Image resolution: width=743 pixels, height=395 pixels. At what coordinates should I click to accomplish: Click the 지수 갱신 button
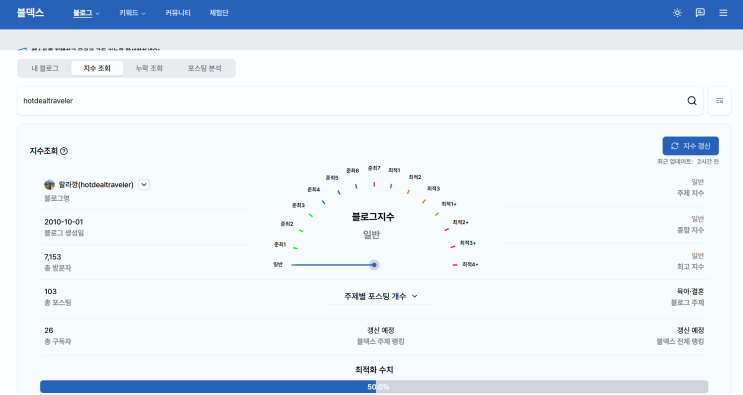(x=690, y=146)
